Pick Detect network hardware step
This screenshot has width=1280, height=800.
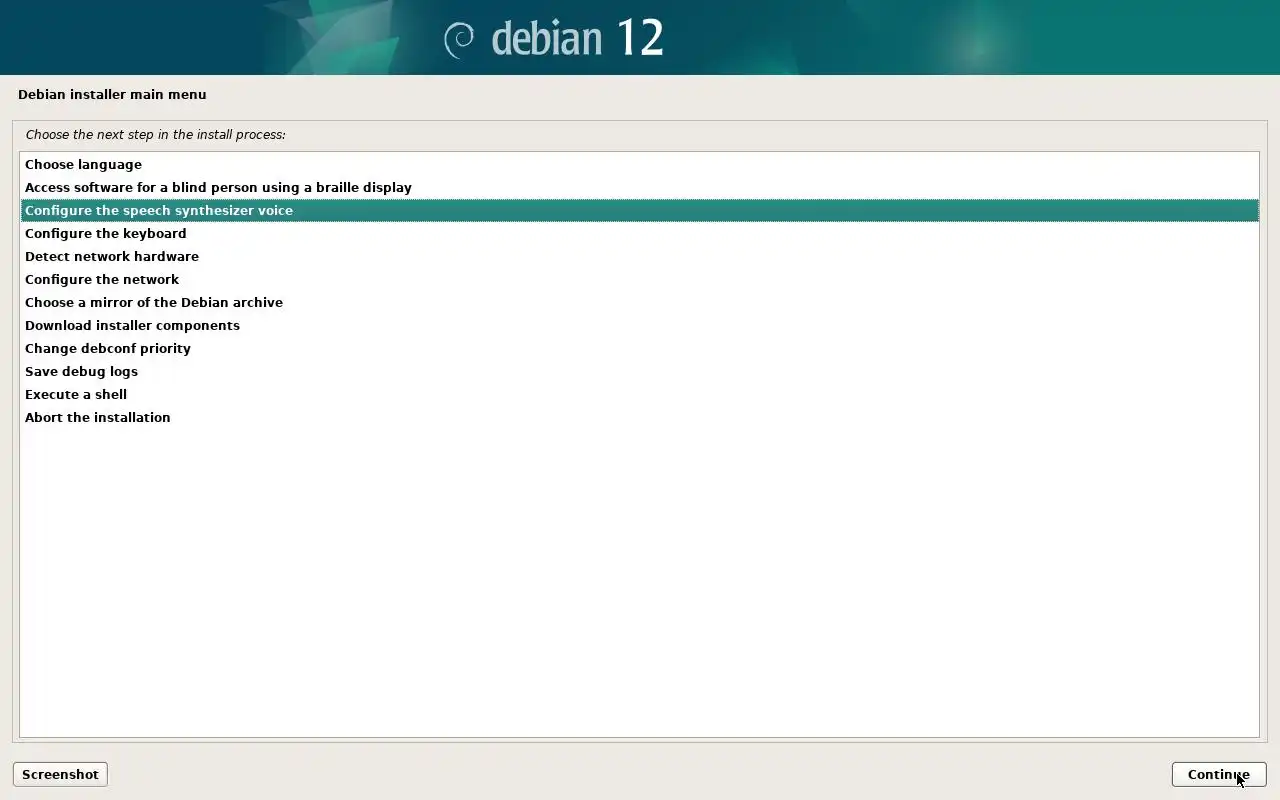point(639,256)
